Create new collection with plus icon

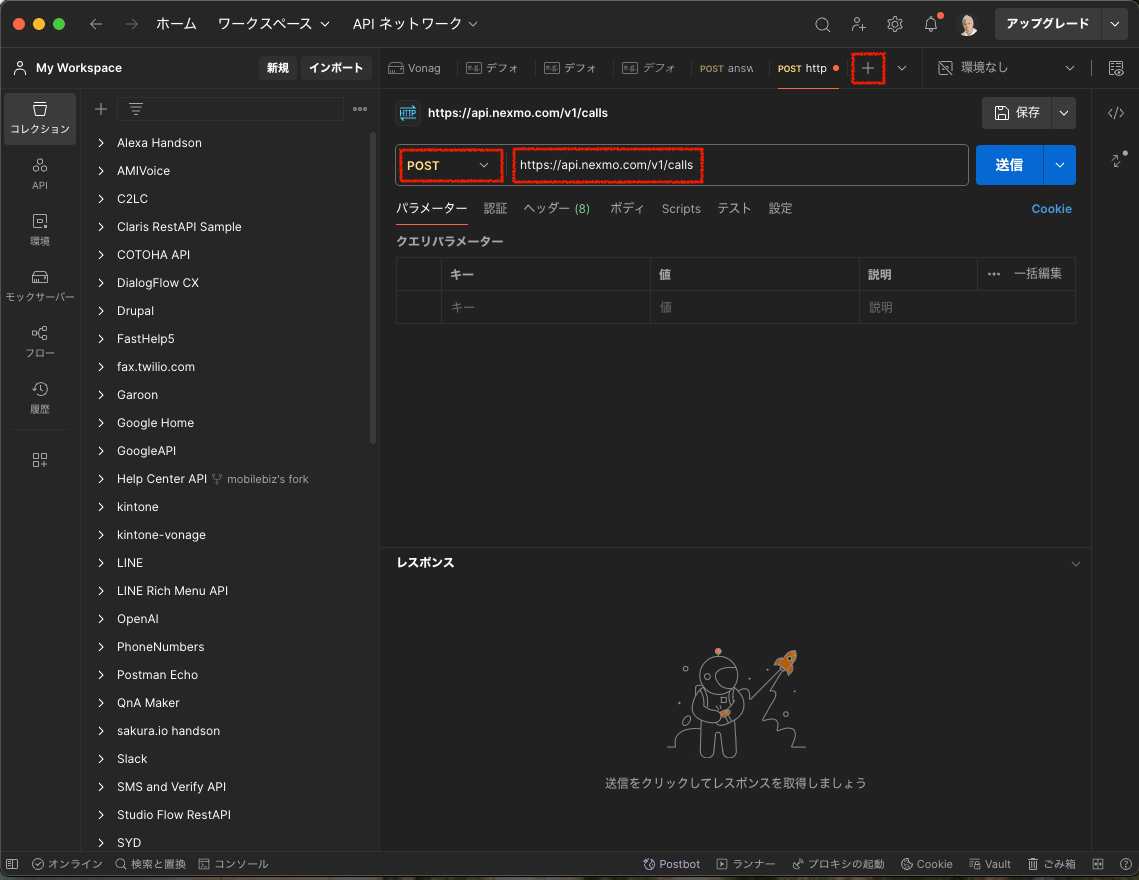101,109
